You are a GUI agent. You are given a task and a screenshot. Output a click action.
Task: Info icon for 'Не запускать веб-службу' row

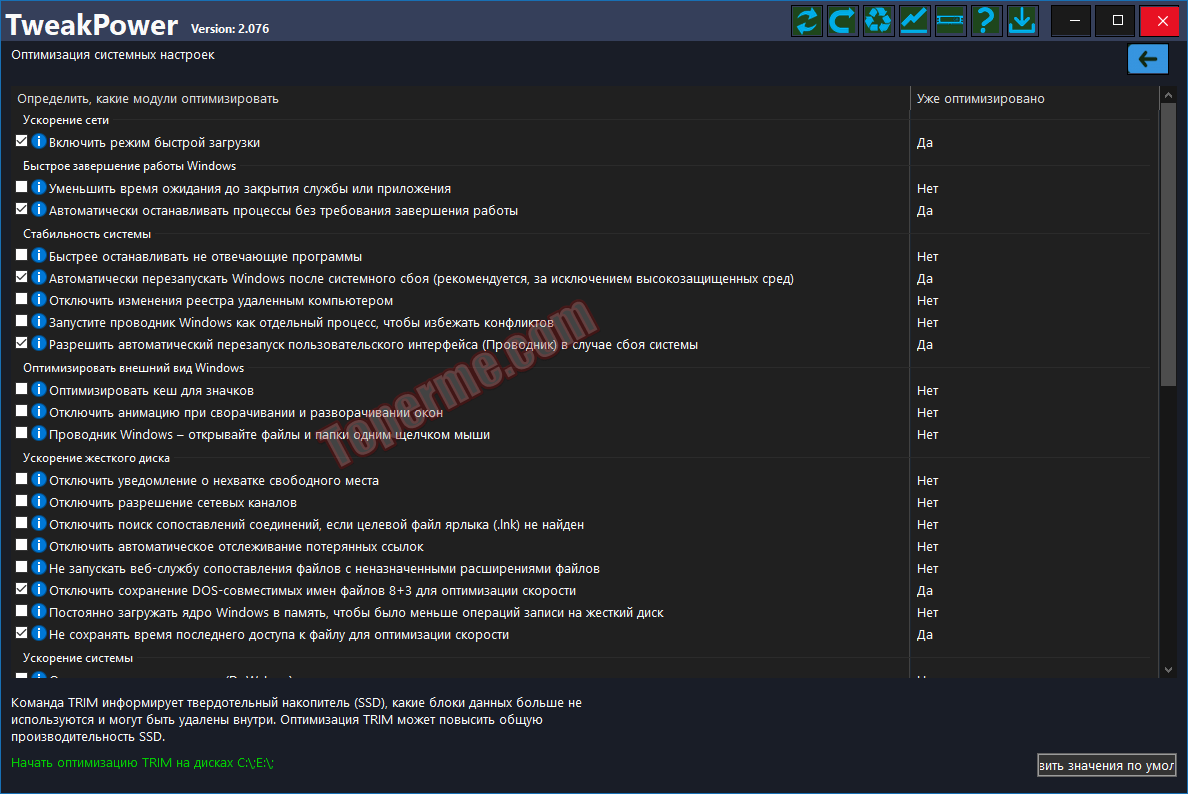tap(39, 568)
